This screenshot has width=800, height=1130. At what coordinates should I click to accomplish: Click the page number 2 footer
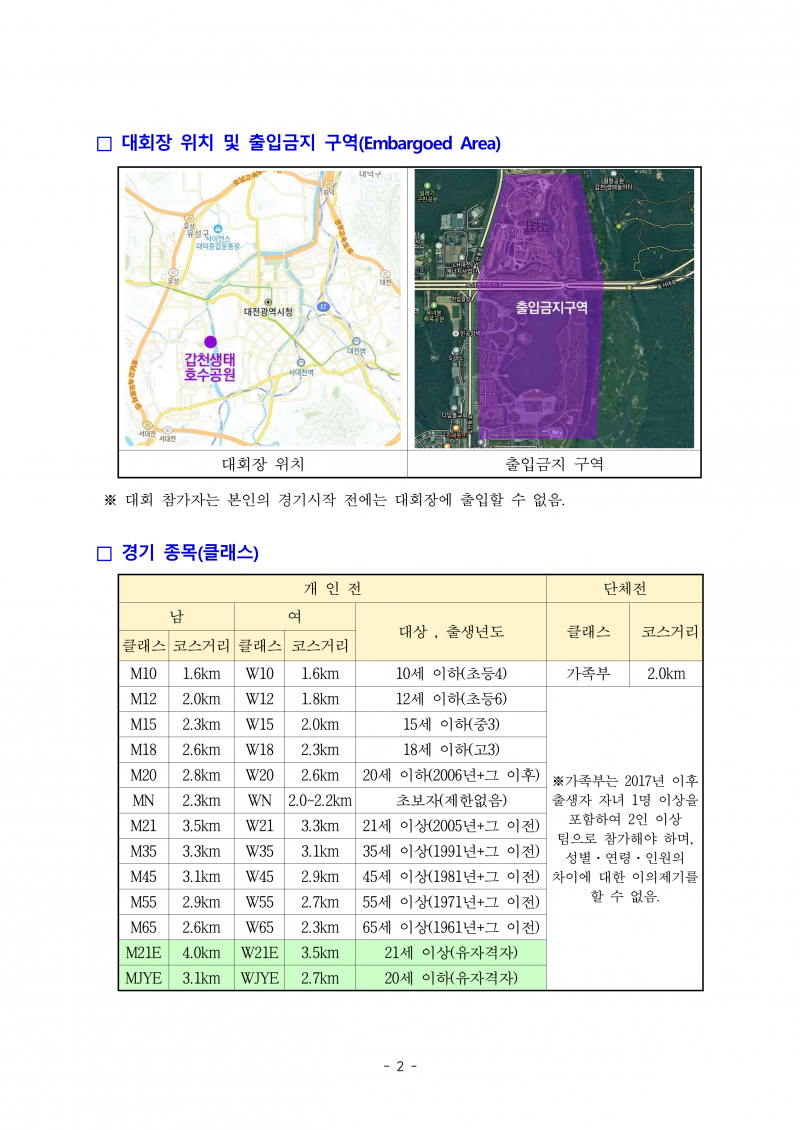[x=400, y=1067]
